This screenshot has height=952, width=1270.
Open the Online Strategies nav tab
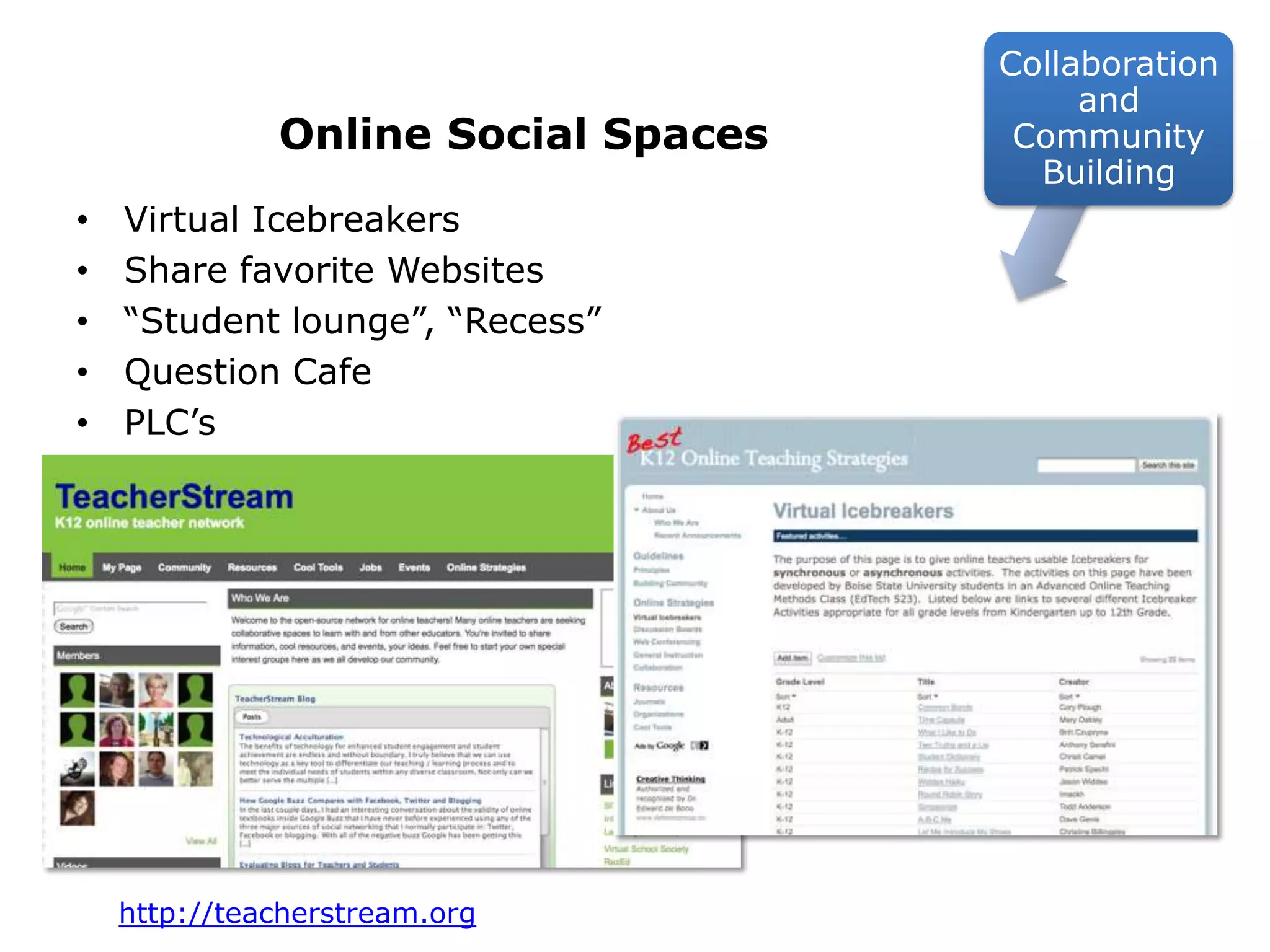pos(486,568)
